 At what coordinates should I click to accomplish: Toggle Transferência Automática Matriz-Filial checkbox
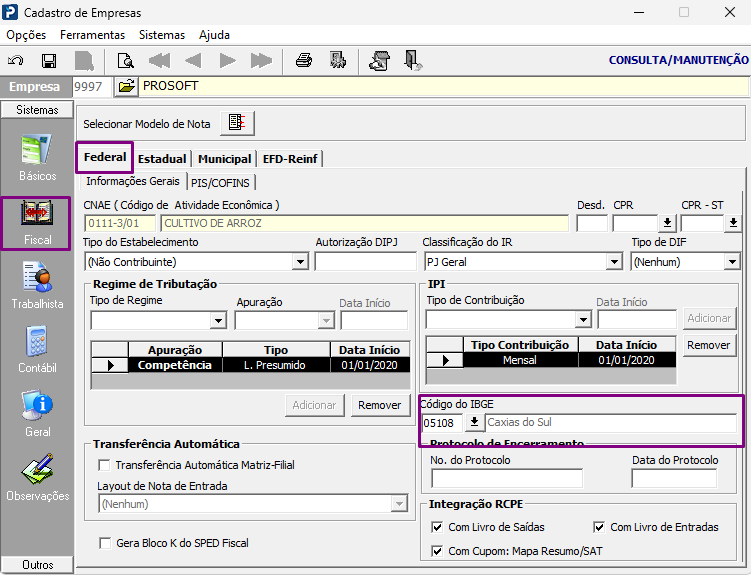103,465
